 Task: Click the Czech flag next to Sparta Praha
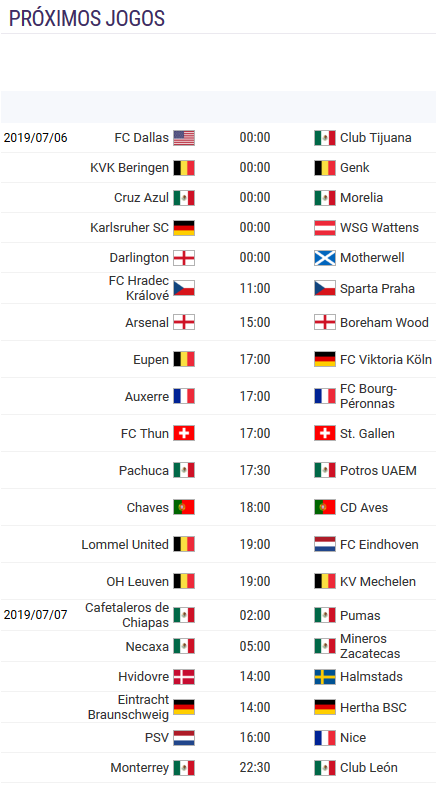click(324, 288)
